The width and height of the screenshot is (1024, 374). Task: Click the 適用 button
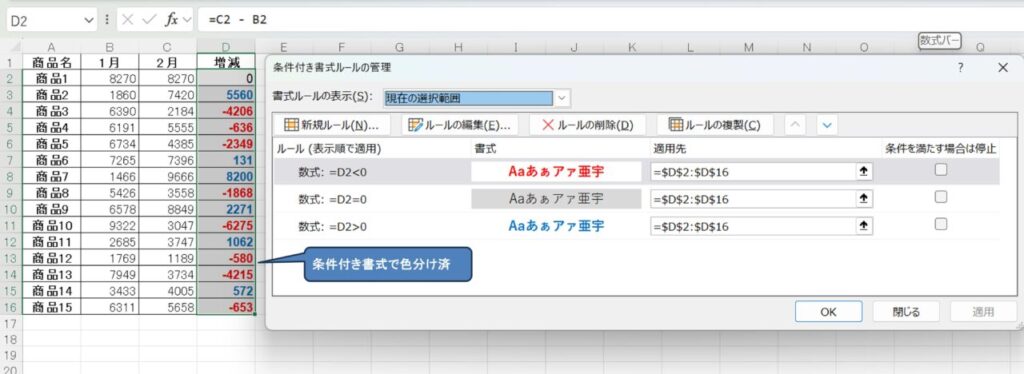(x=983, y=312)
